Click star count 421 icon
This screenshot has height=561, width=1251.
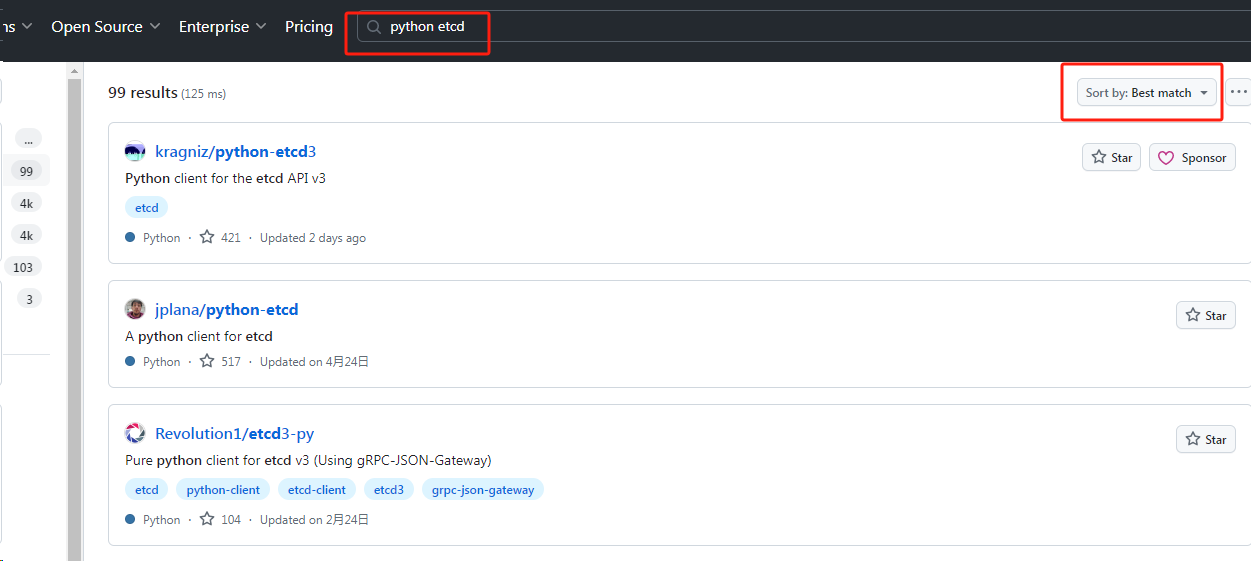207,238
